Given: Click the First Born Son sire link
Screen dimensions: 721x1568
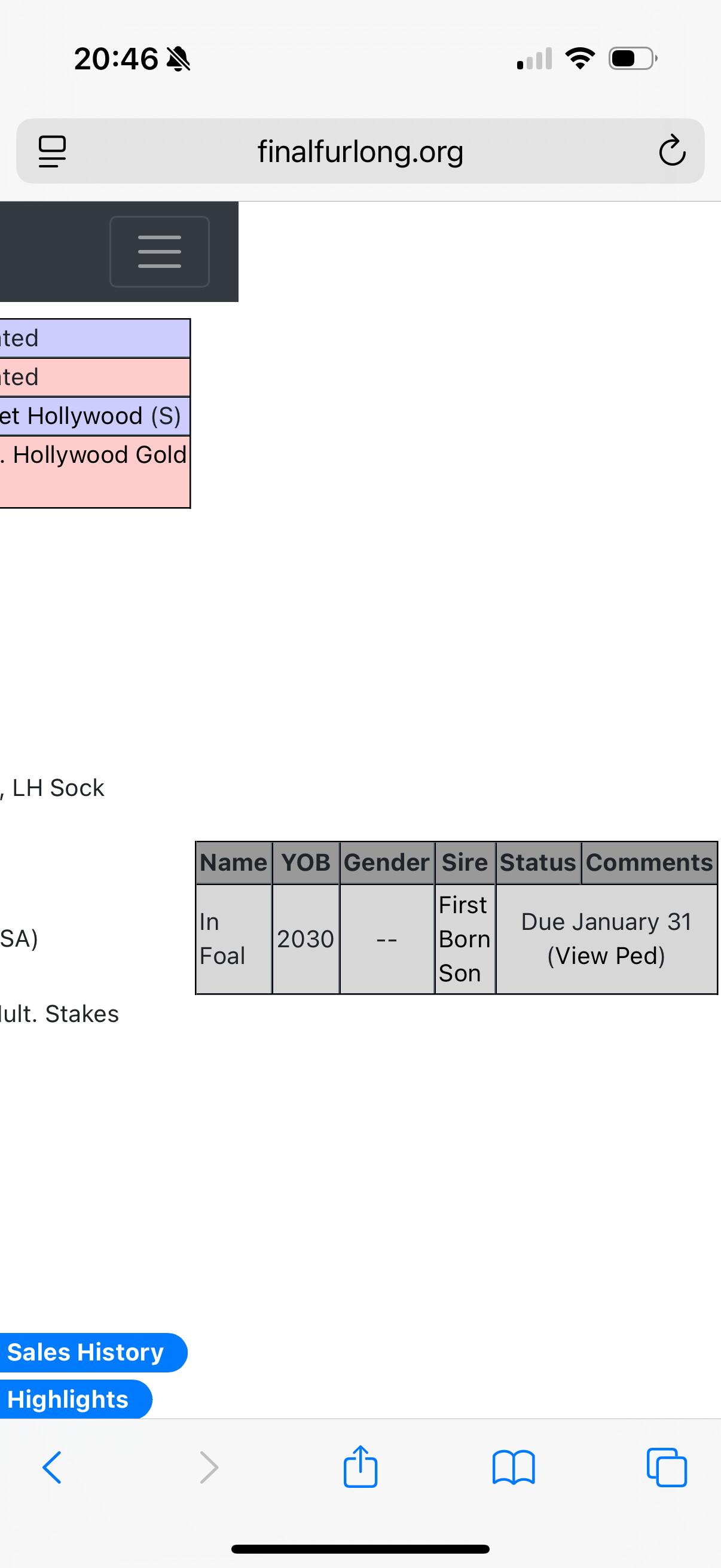Looking at the screenshot, I should (465, 939).
